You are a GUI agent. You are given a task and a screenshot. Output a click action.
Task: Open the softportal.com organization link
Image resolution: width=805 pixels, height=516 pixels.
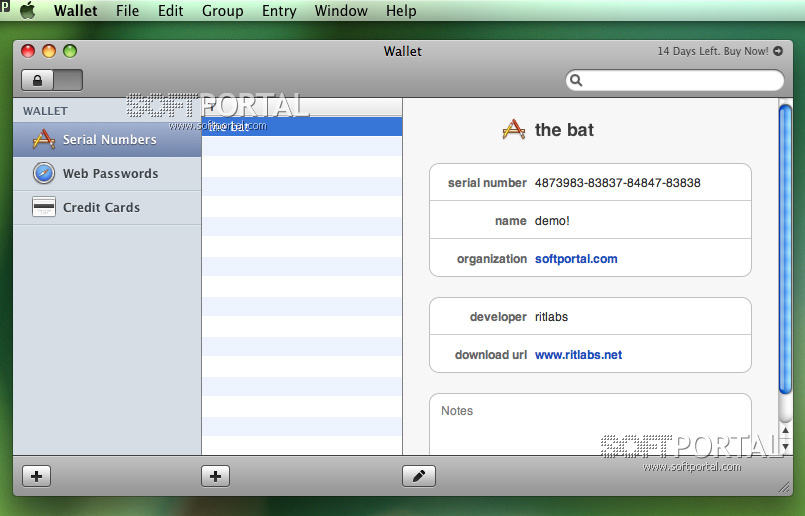pos(576,259)
